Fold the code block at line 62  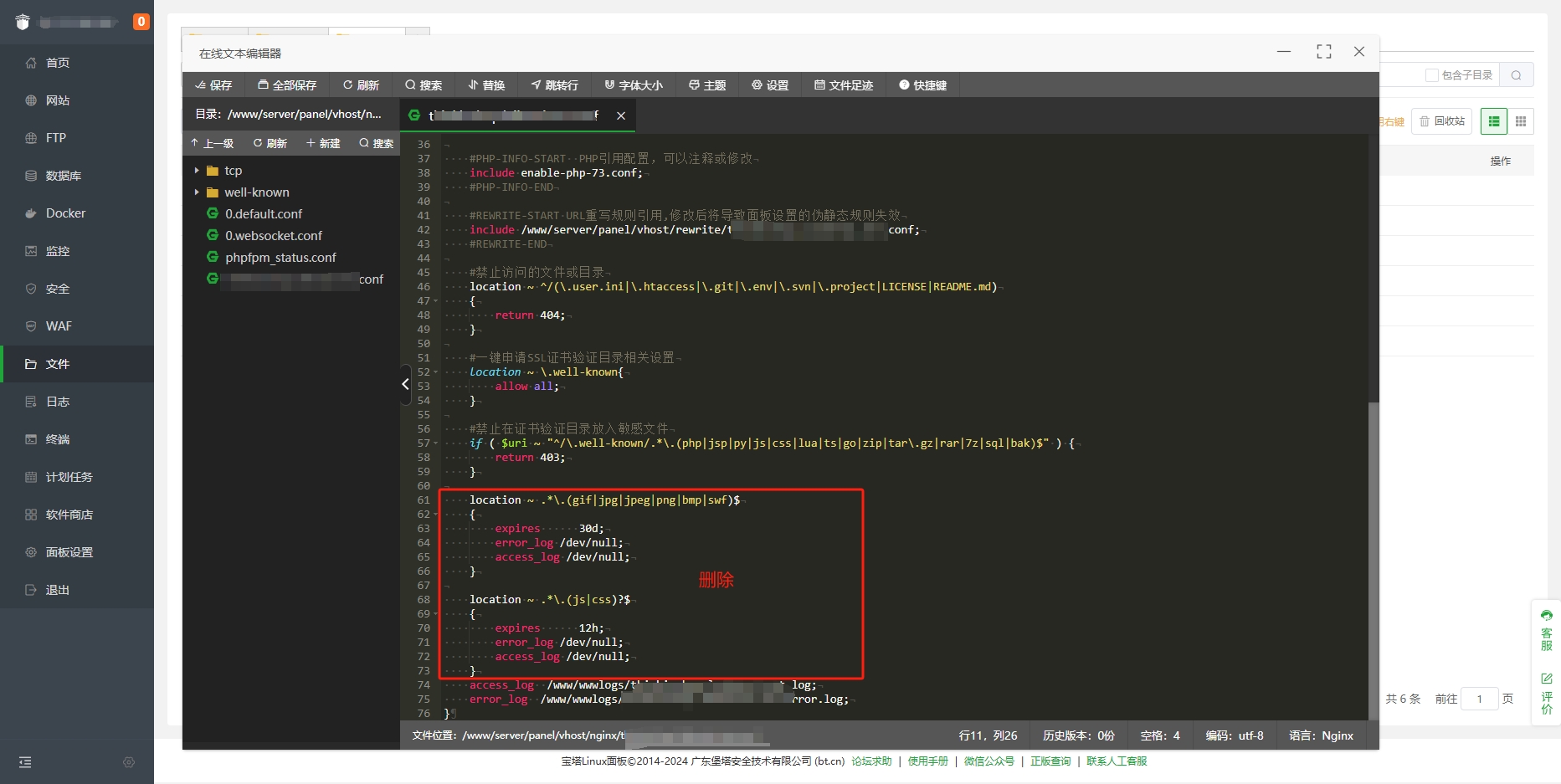(436, 515)
